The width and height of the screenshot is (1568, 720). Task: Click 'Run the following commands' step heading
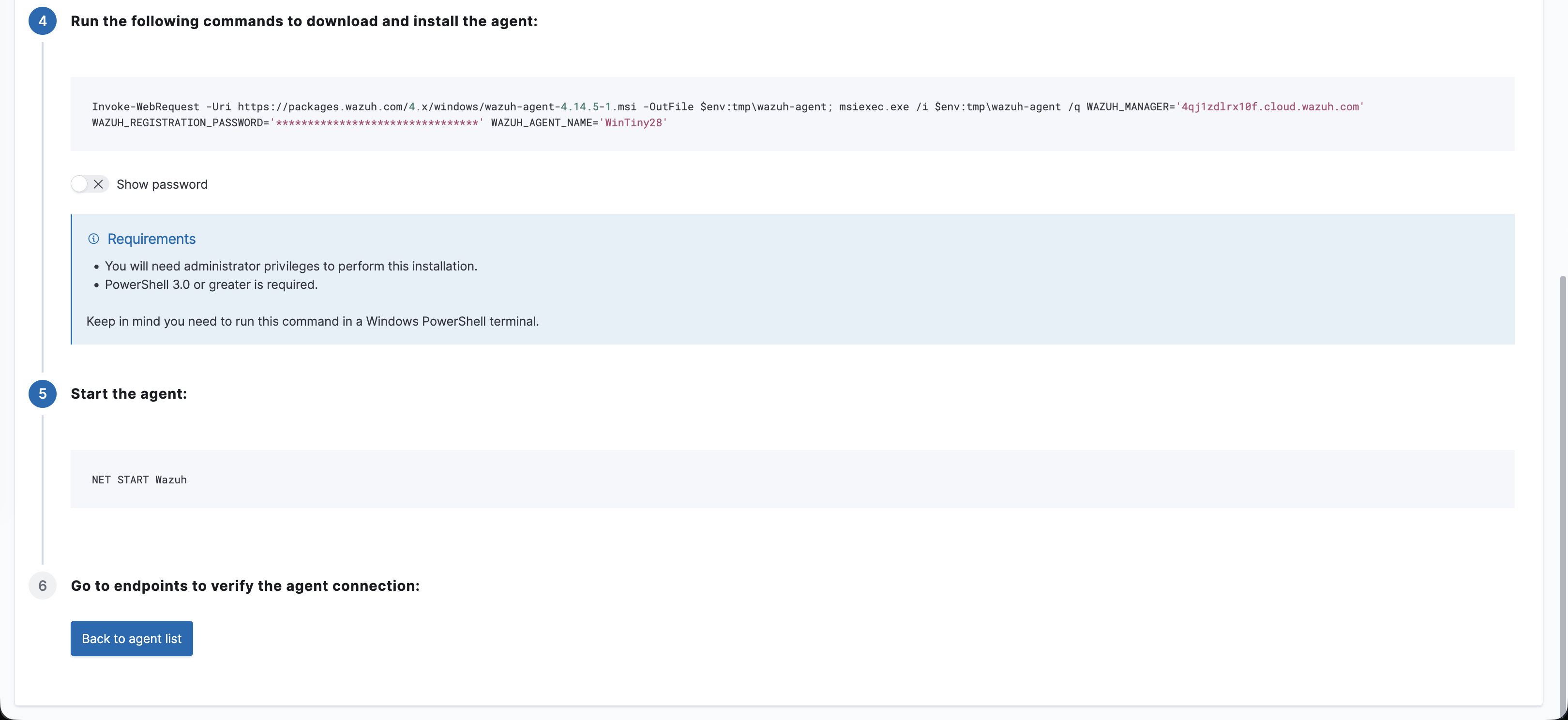304,21
